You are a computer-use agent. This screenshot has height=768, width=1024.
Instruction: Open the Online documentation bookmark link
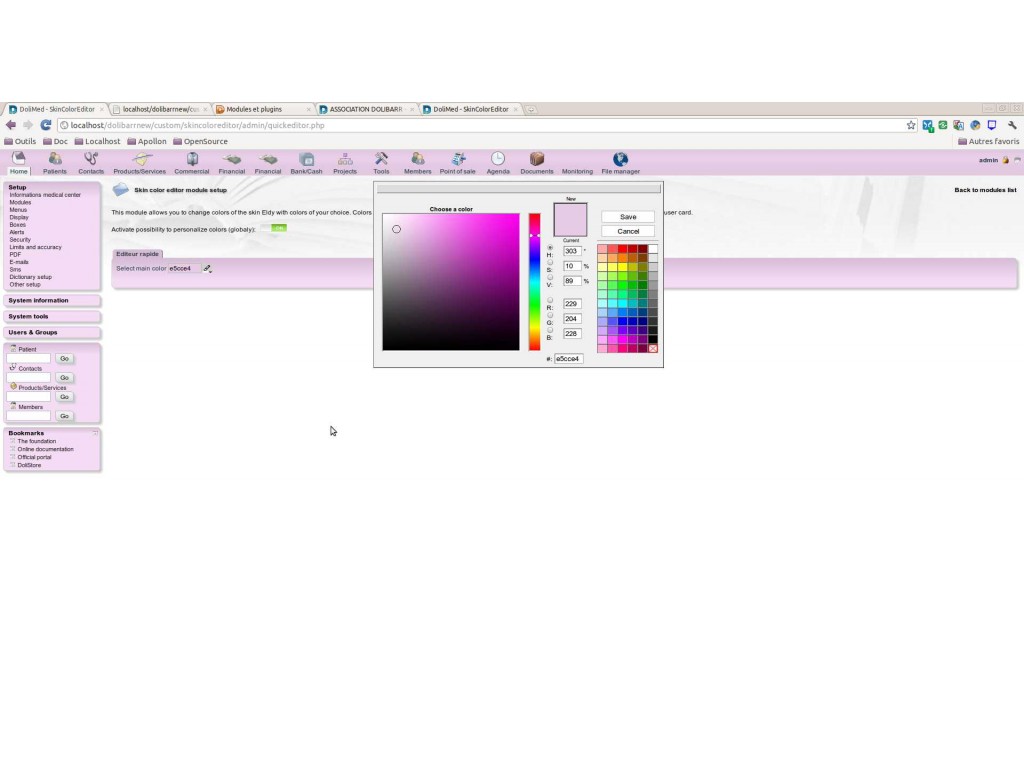click(45, 449)
